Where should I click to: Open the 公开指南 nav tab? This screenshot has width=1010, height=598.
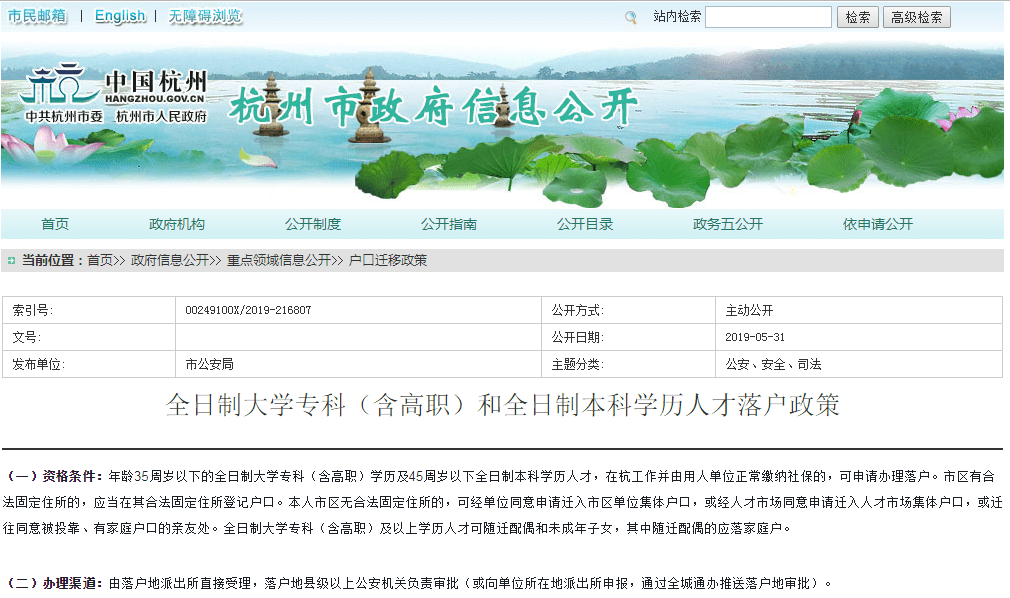click(449, 224)
